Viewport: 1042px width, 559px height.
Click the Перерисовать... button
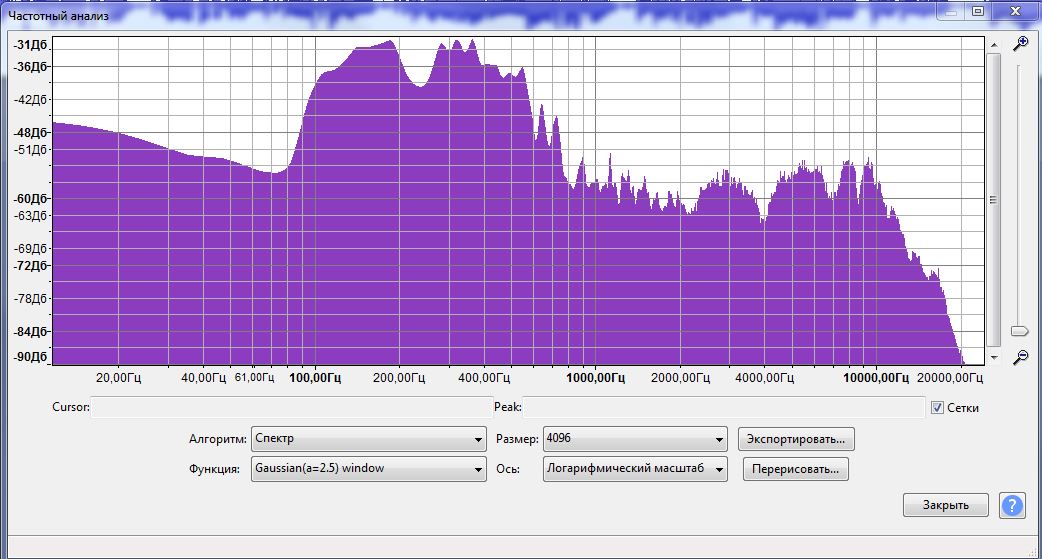[x=795, y=469]
